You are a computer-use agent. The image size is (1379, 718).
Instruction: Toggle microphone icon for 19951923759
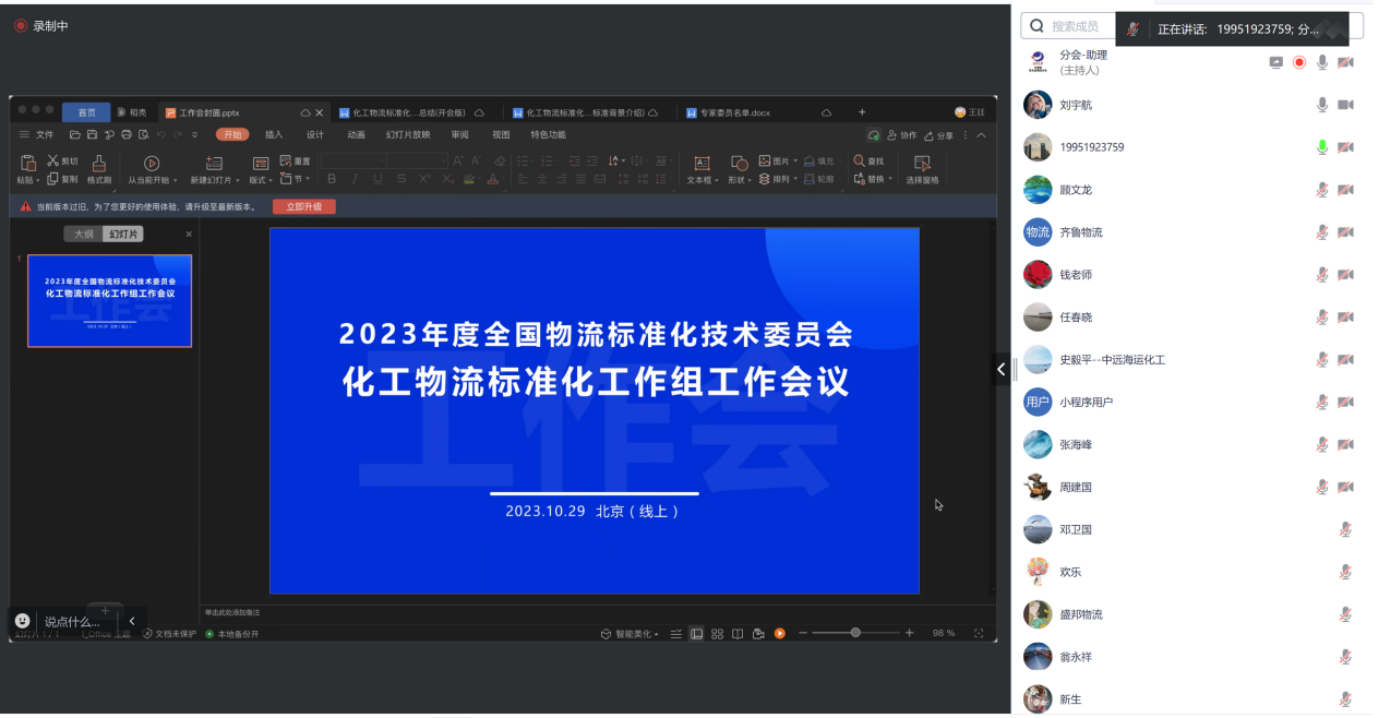point(1322,147)
